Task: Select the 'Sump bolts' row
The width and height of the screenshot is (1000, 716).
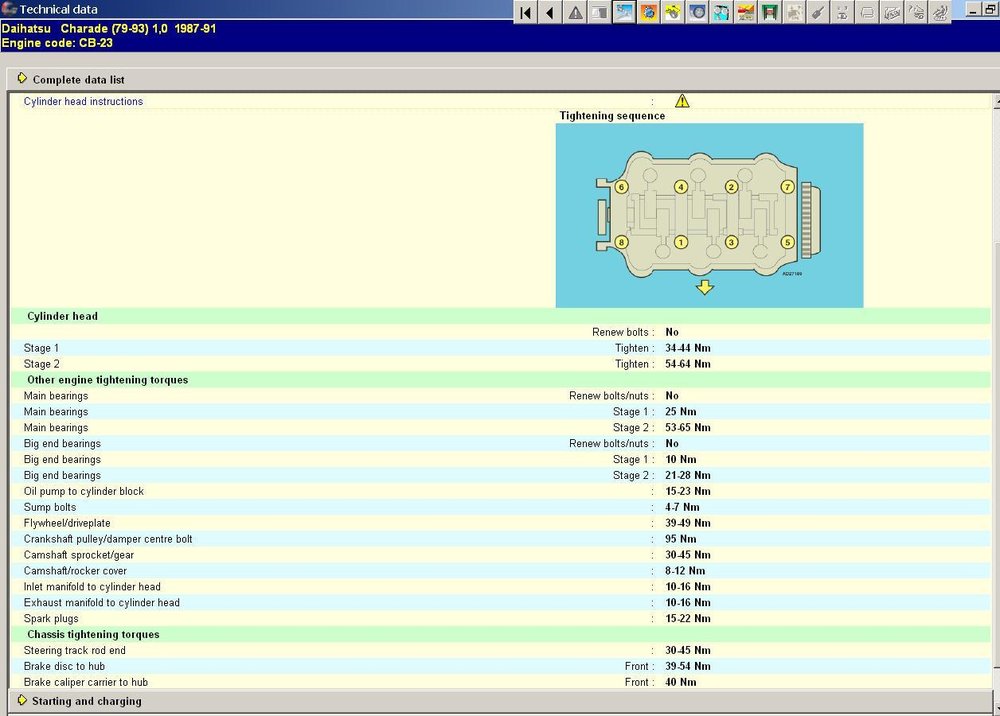Action: pos(501,508)
